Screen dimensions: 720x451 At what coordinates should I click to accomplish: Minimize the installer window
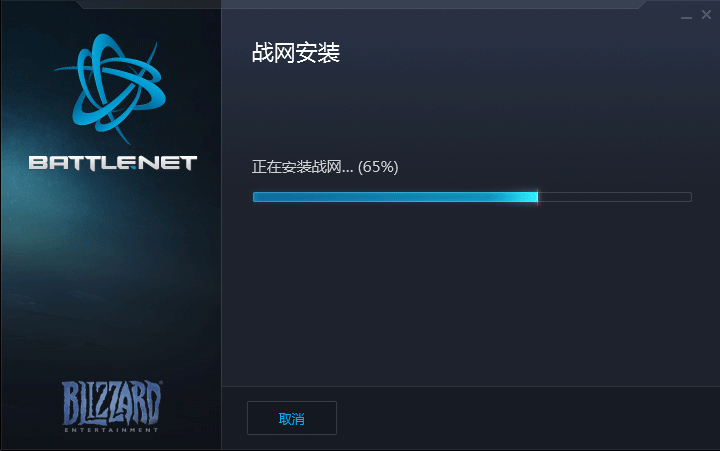tap(686, 16)
